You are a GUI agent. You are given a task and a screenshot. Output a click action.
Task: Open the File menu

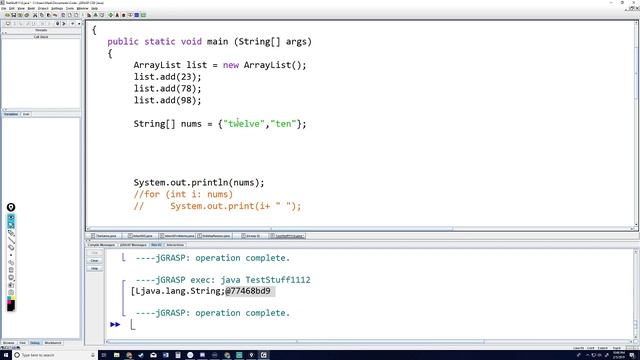pyautogui.click(x=4, y=8)
